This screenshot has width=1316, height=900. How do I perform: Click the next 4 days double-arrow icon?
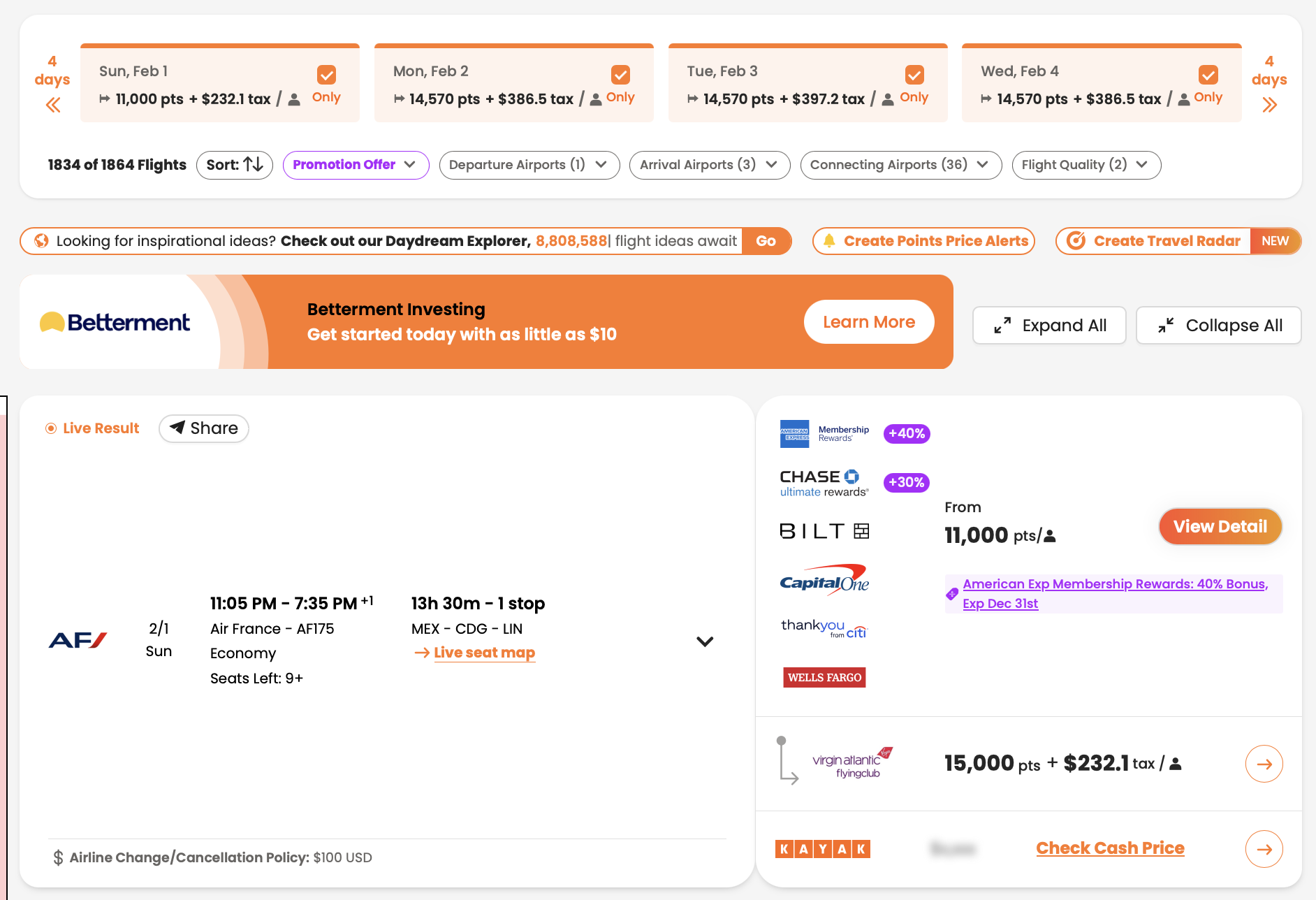[1269, 106]
